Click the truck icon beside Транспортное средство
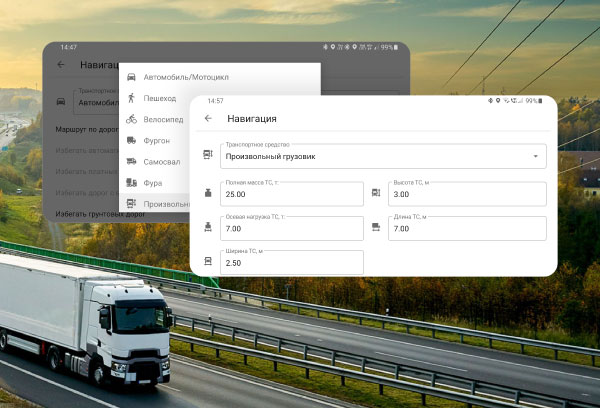This screenshot has height=408, width=600. [208, 155]
